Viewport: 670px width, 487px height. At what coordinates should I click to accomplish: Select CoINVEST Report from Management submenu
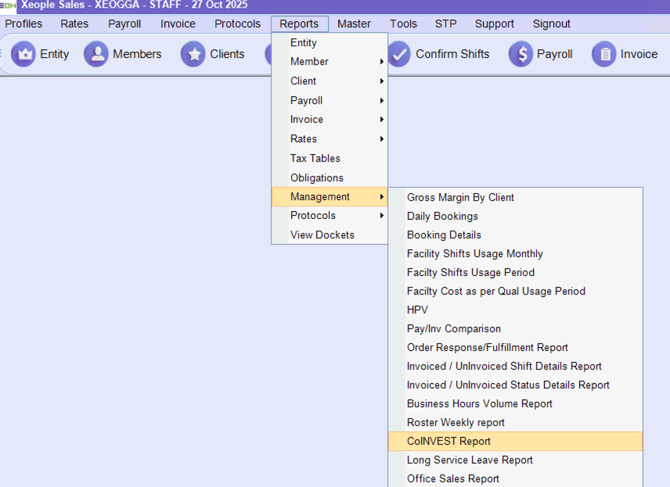449,441
